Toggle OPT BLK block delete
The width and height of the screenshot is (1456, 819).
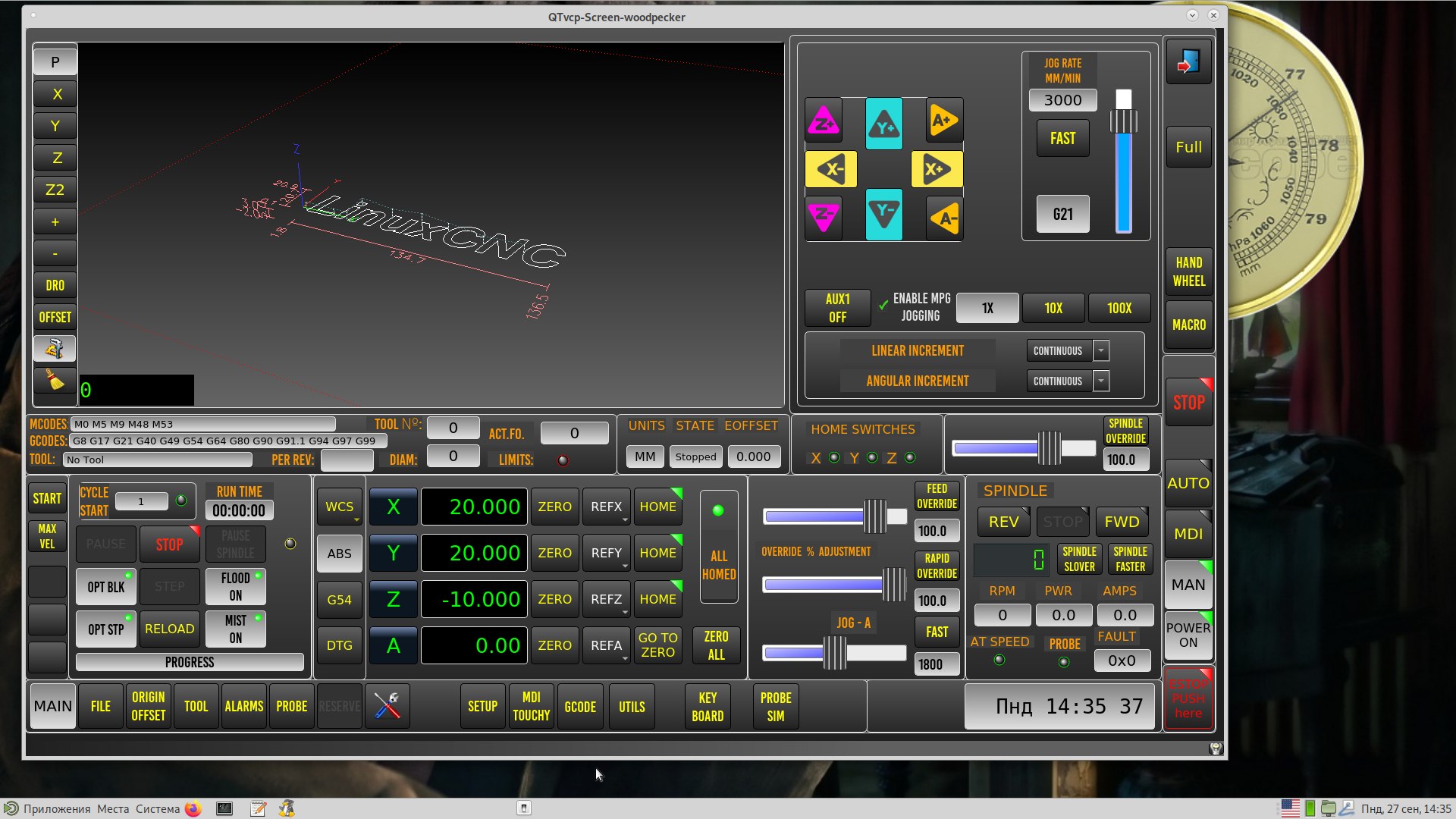[106, 586]
